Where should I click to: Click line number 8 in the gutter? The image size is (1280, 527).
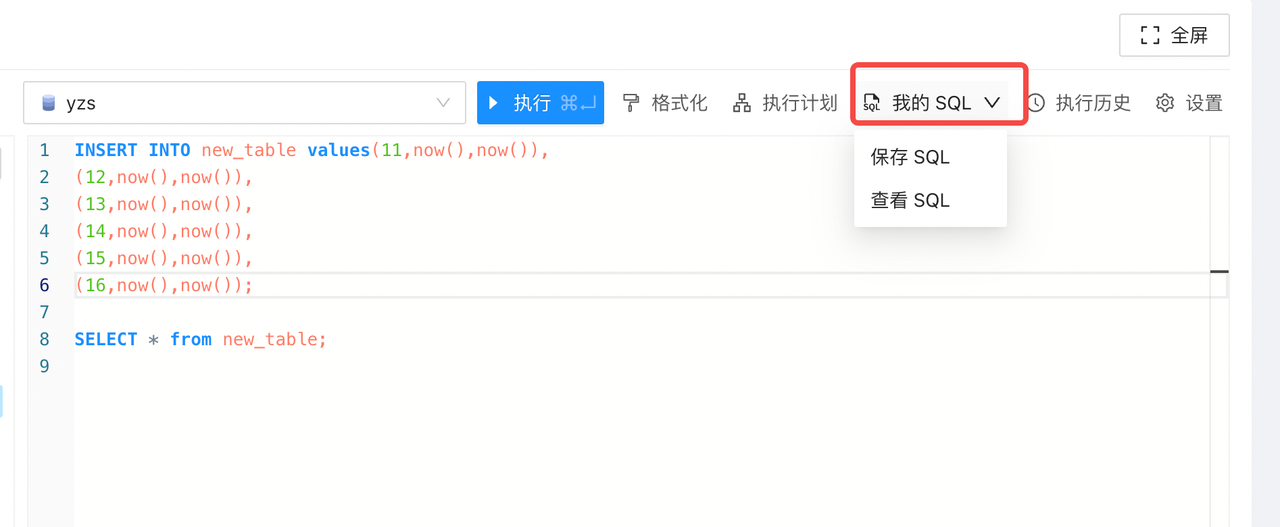pyautogui.click(x=44, y=339)
